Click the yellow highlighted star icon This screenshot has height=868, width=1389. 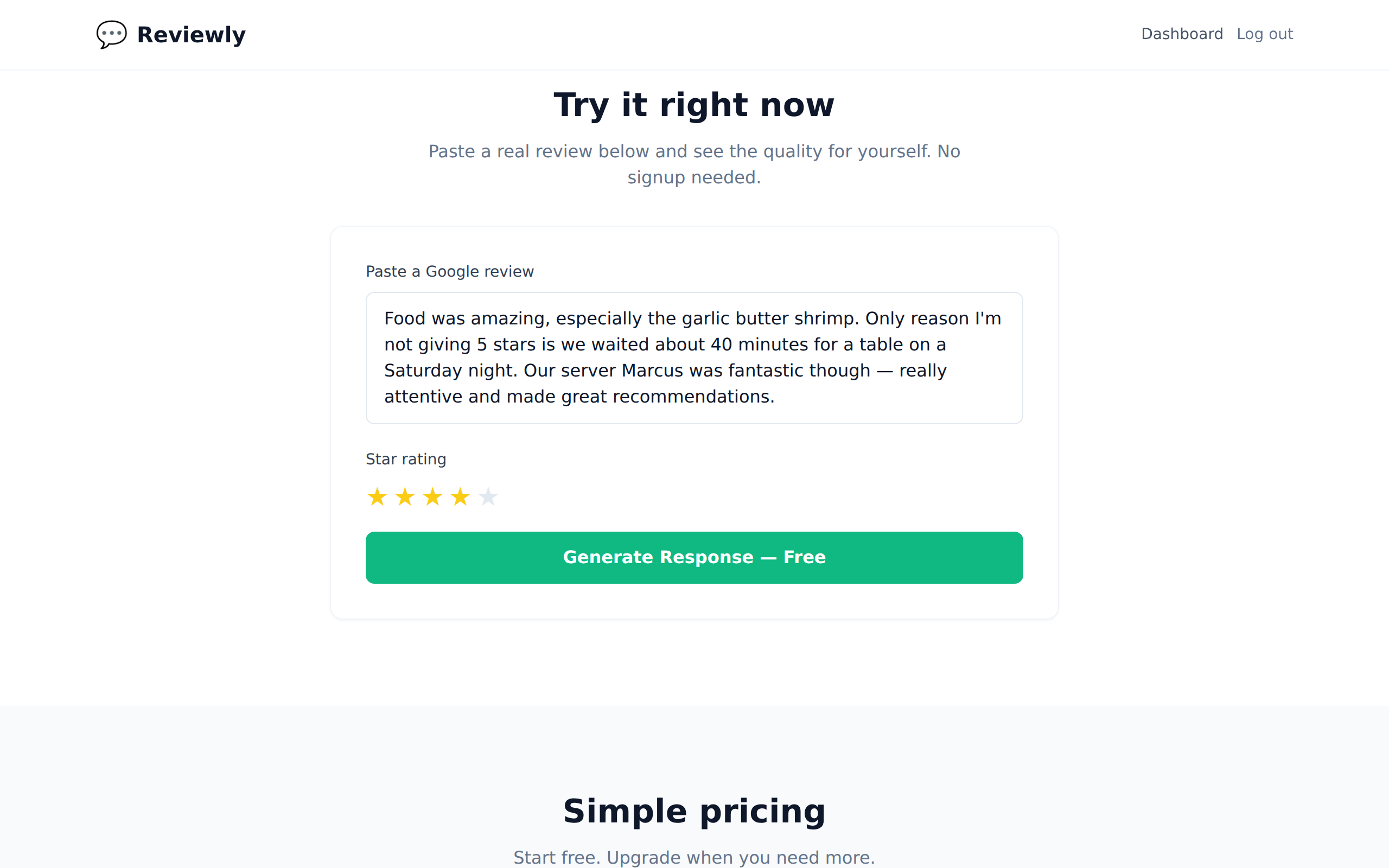tap(377, 496)
